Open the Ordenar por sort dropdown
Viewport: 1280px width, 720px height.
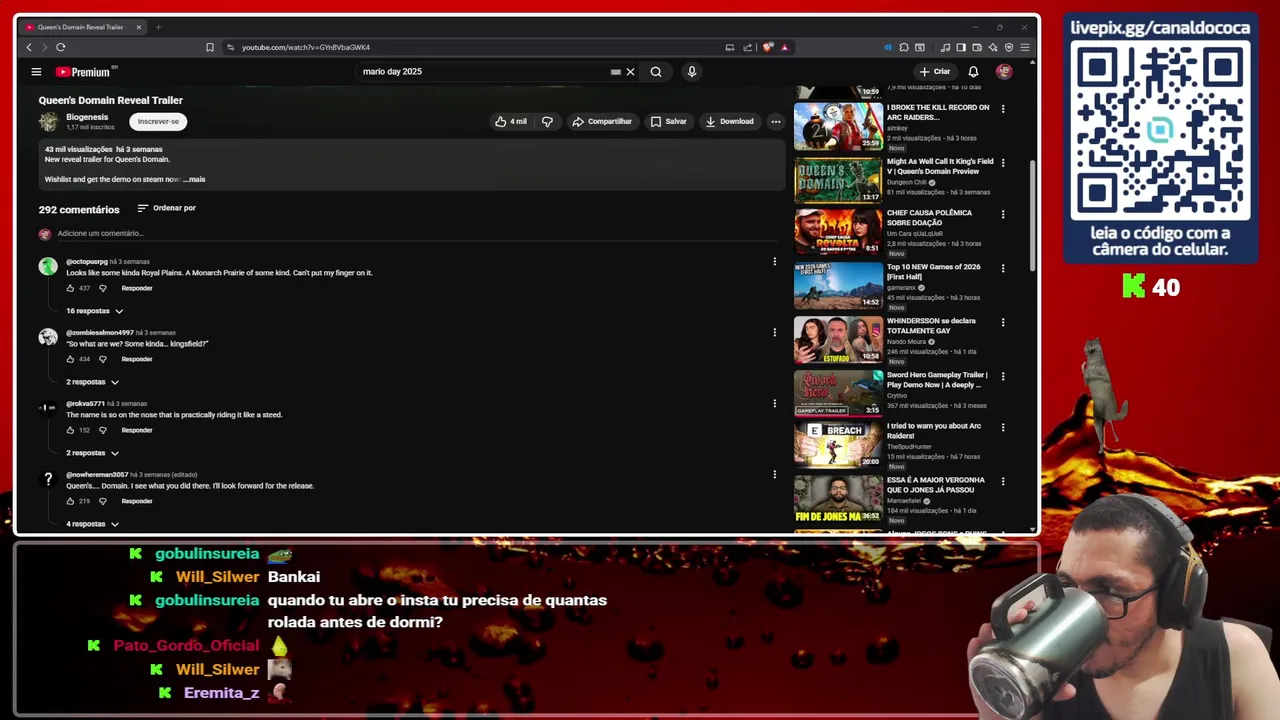[x=166, y=208]
